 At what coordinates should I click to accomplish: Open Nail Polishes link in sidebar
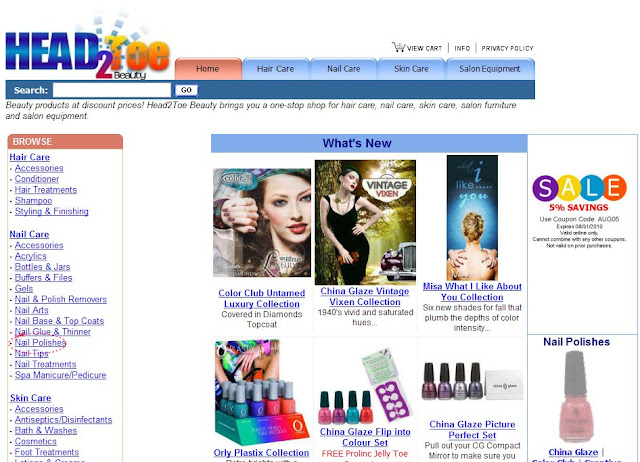pyautogui.click(x=40, y=343)
